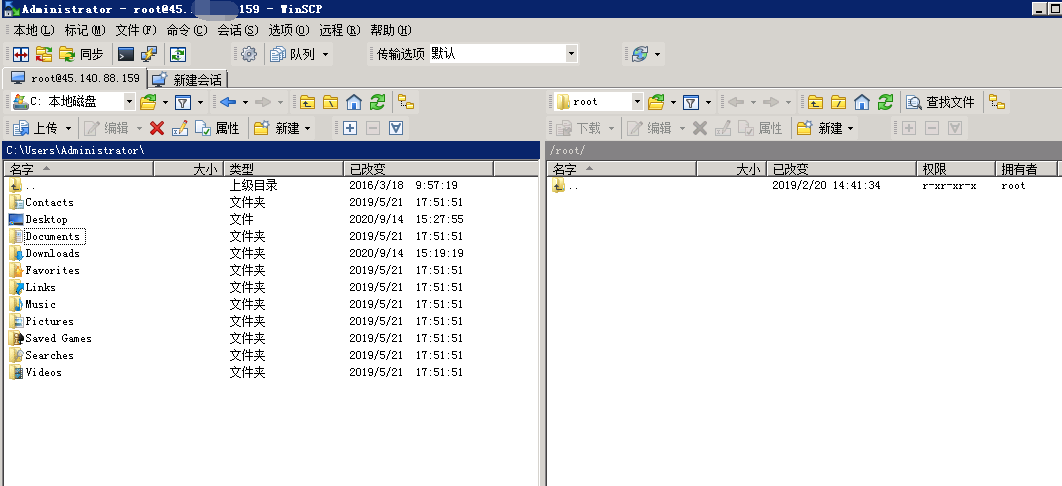
Task: Click the Compare Directories icon in top toolbar
Action: pos(21,54)
